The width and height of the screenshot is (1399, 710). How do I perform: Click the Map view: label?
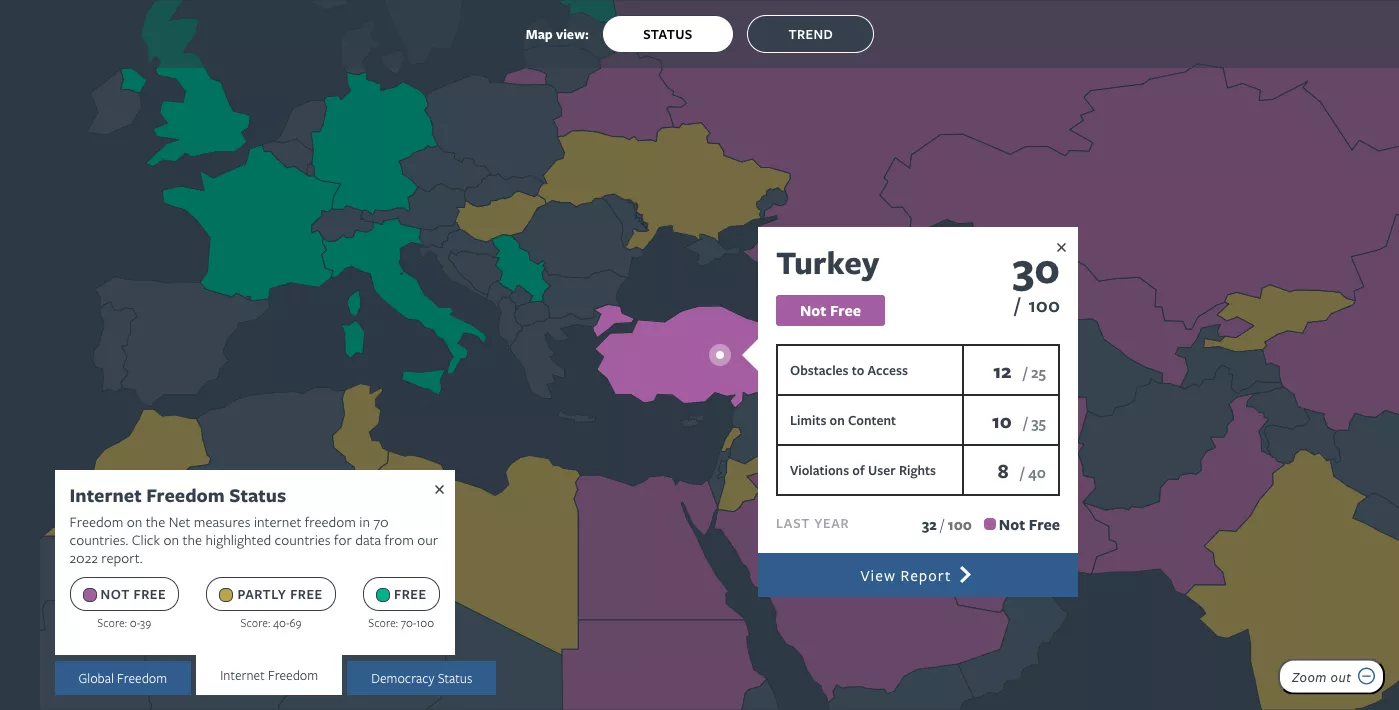coord(557,35)
